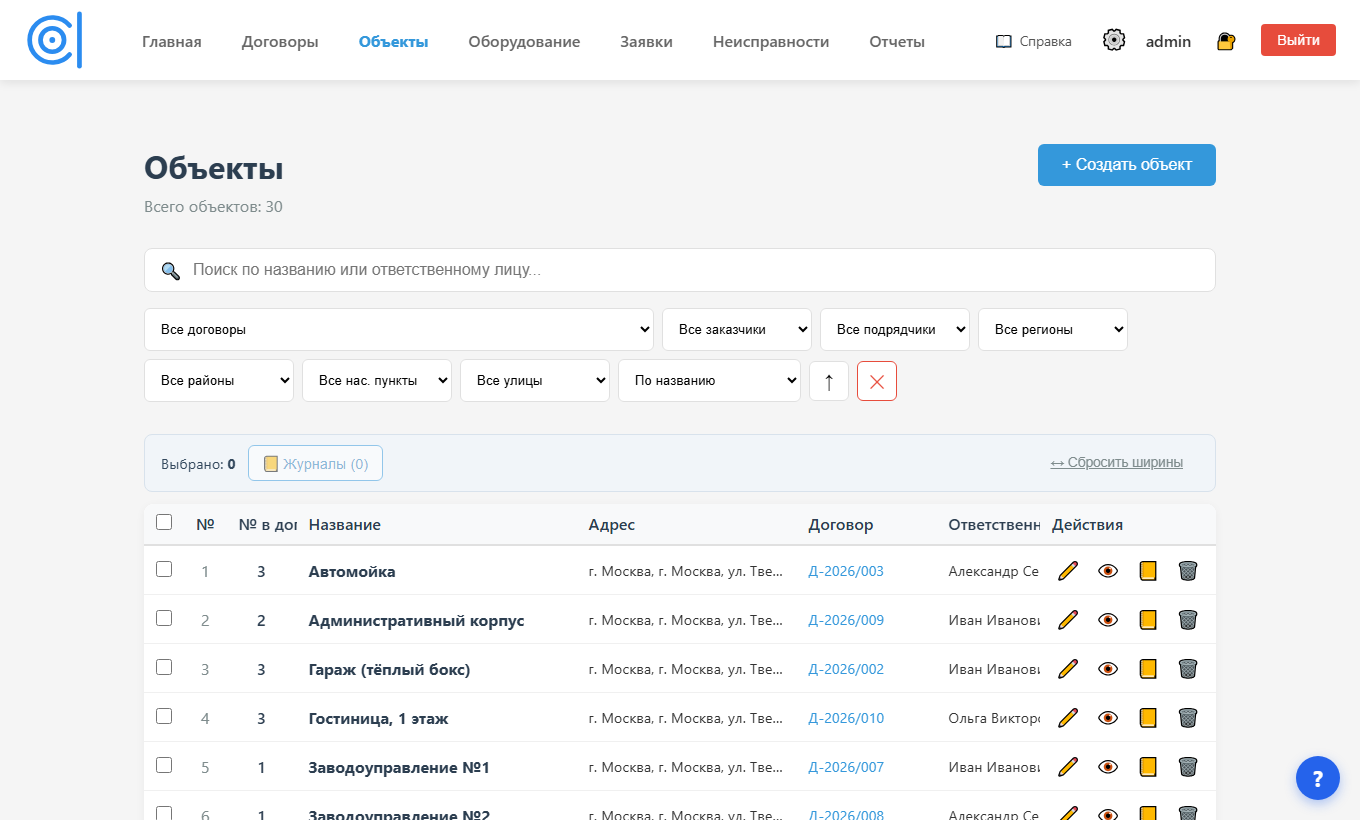This screenshot has width=1360, height=820.
Task: Open the Оборудование nav item
Action: tap(524, 41)
